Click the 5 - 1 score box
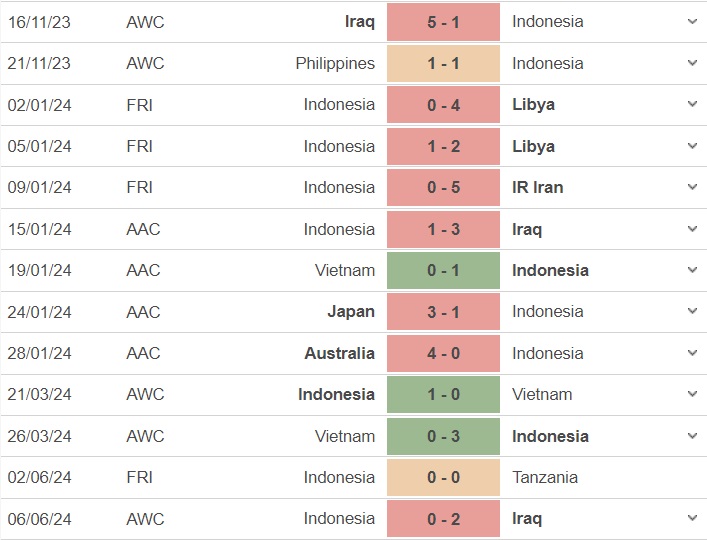This screenshot has height=540, width=707. tap(443, 22)
